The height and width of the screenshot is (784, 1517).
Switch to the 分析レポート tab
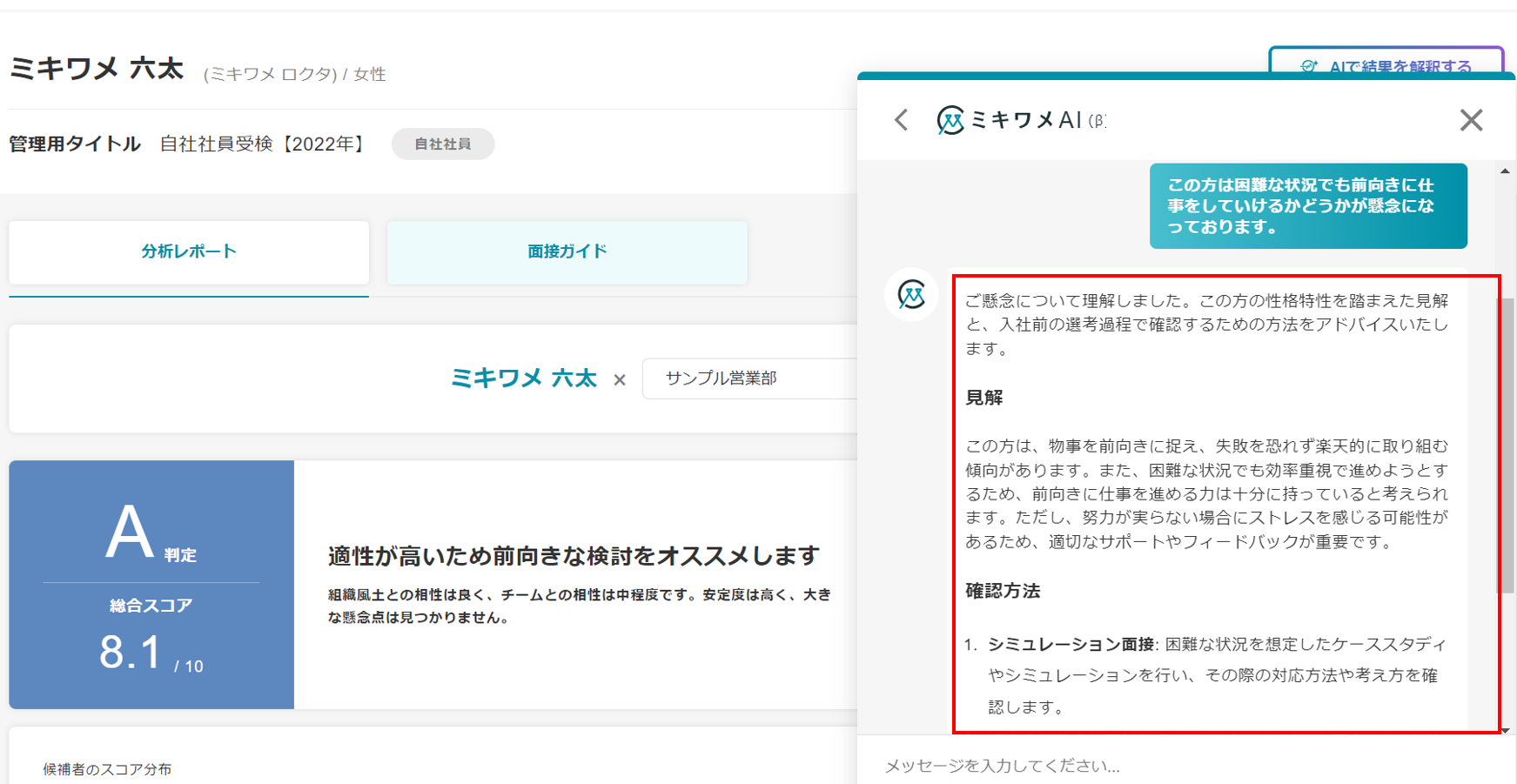[189, 251]
